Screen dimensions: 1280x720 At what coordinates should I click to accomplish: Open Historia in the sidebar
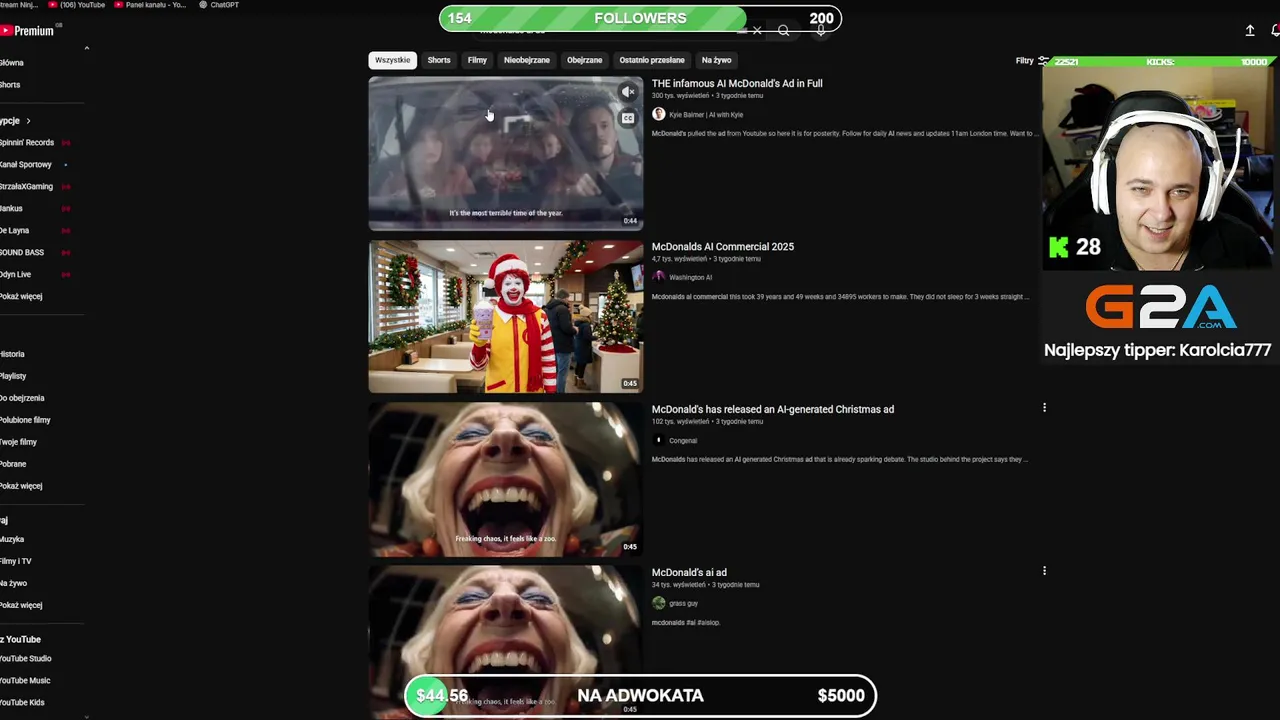[x=12, y=354]
